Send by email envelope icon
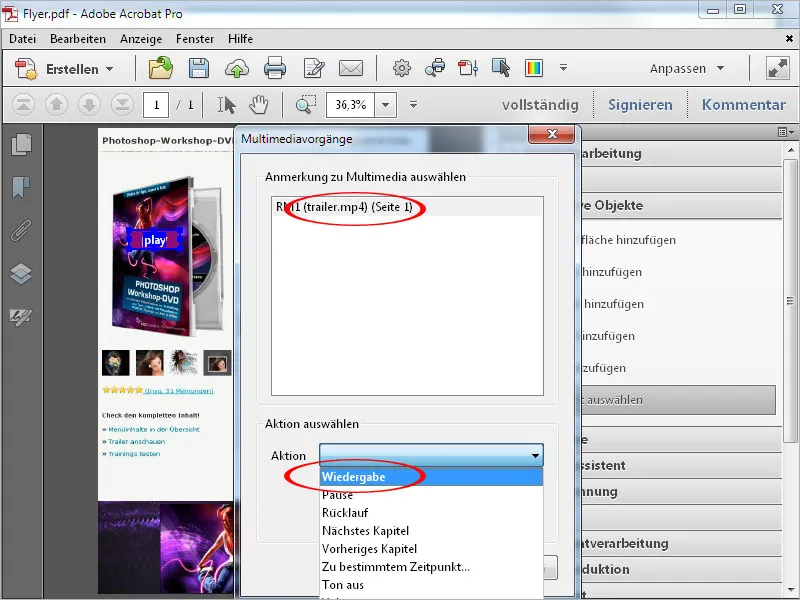Viewport: 800px width, 600px height. (351, 68)
